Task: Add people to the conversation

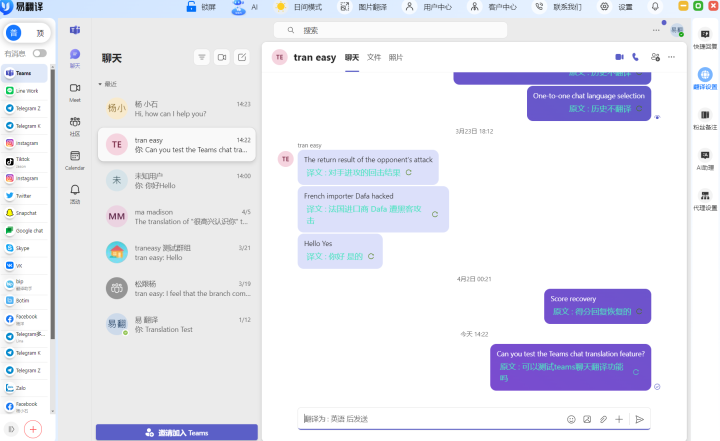Action: tap(655, 57)
